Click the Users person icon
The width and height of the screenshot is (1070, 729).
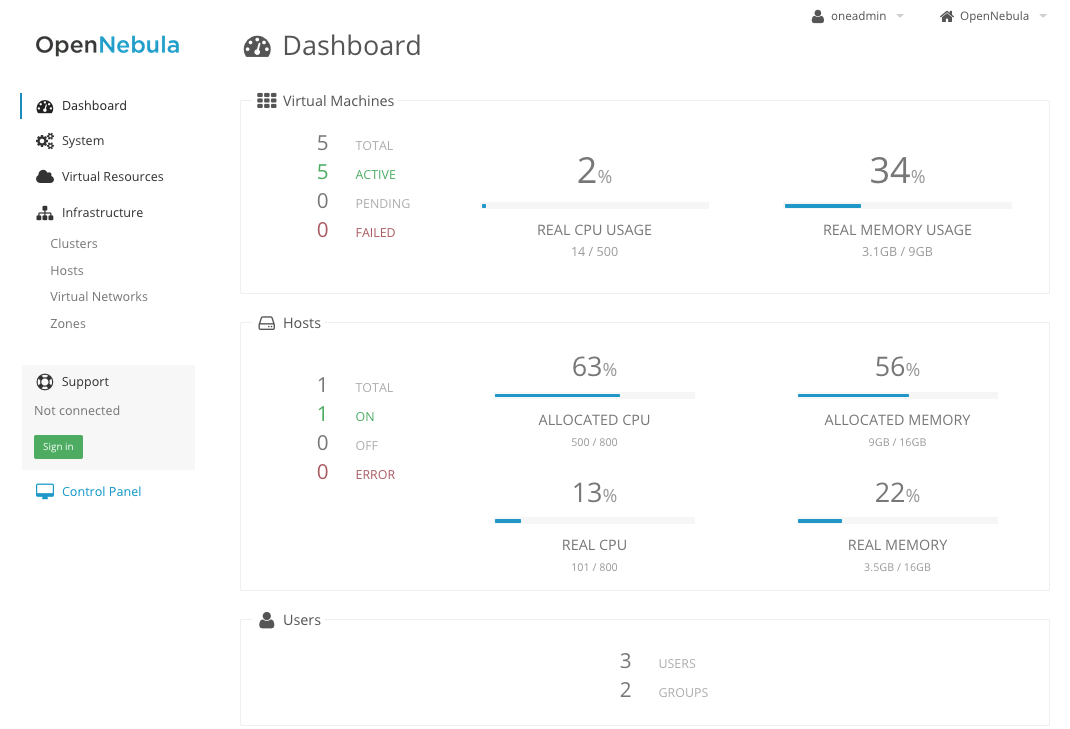pos(267,620)
